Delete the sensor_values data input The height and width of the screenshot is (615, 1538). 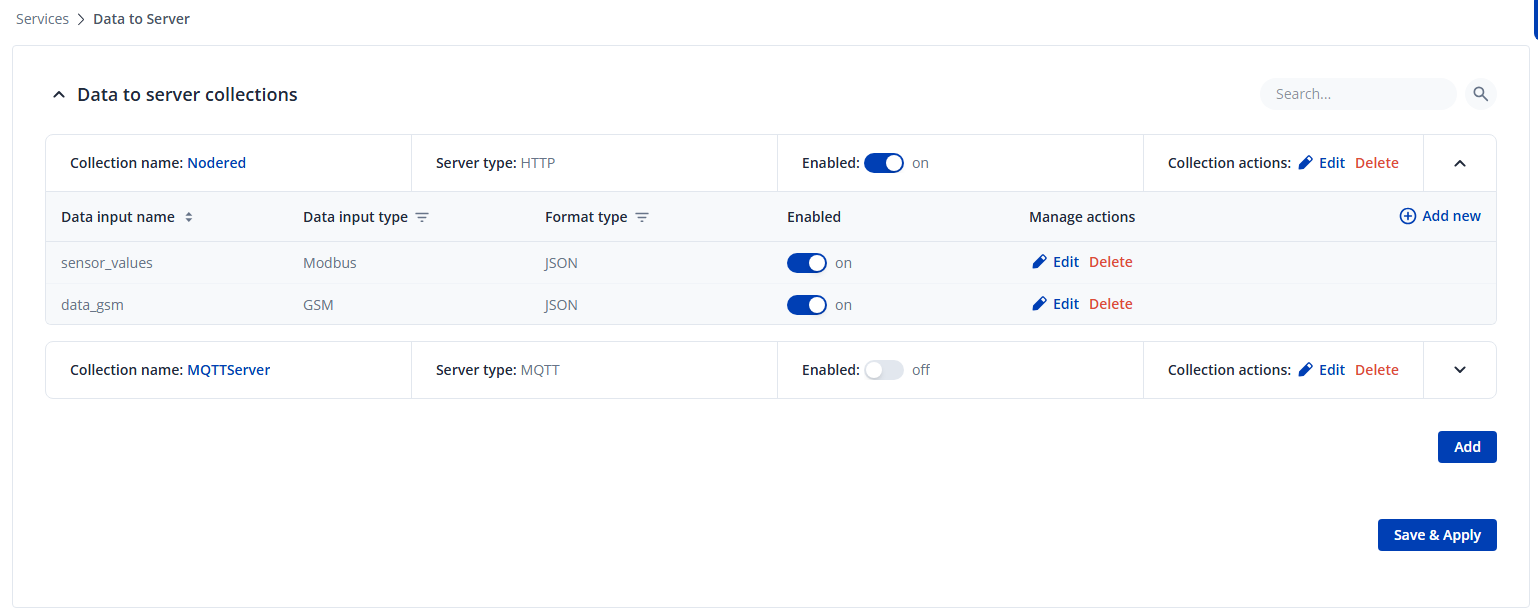[x=1111, y=262]
